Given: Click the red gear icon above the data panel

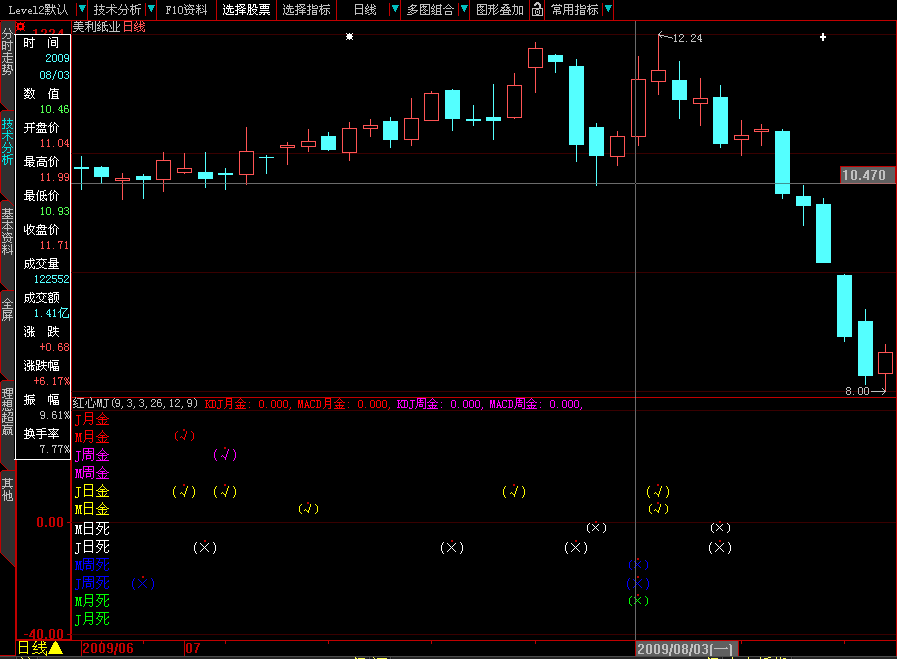Looking at the screenshot, I should pos(21,27).
